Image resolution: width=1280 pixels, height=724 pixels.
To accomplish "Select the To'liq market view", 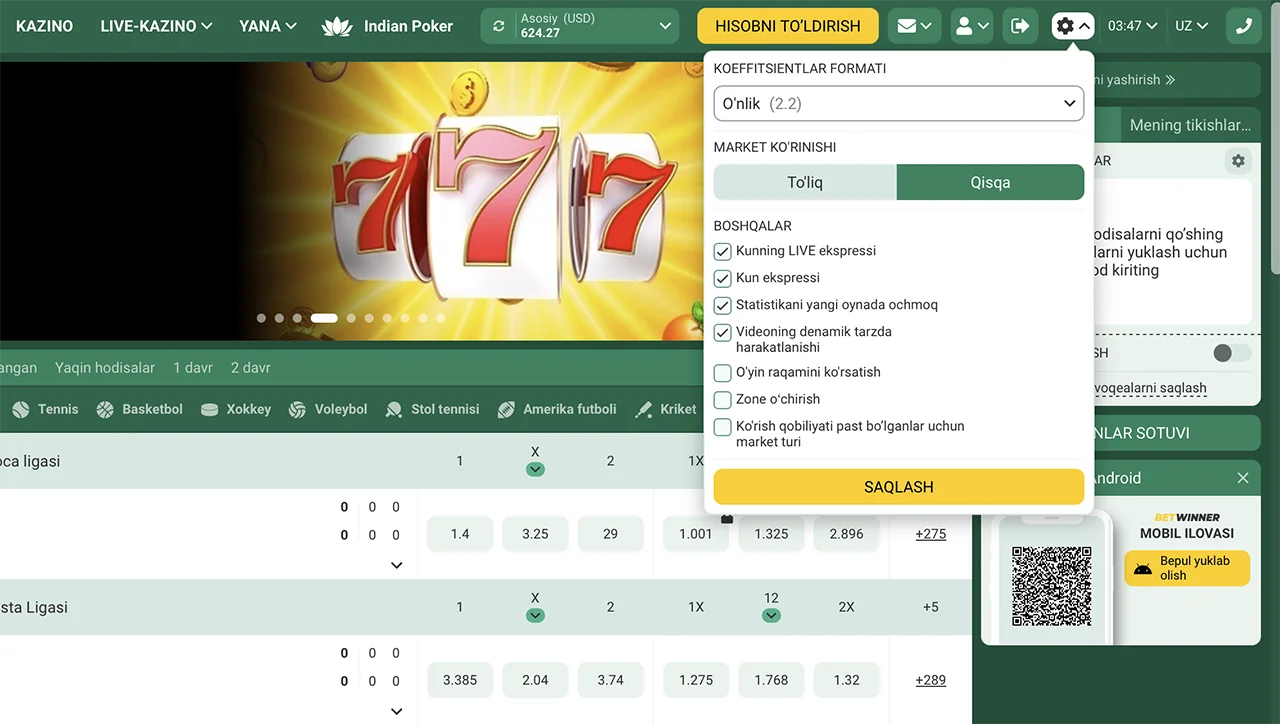I will pos(804,183).
